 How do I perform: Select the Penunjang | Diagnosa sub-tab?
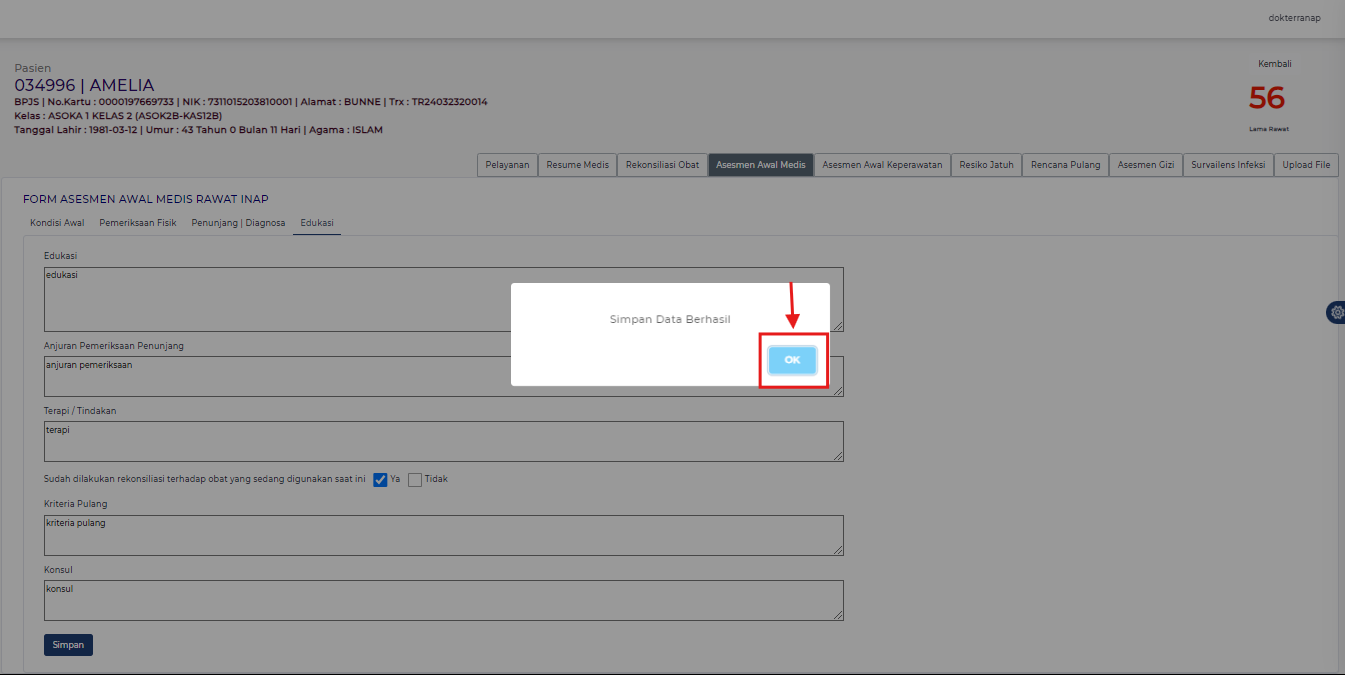(238, 223)
